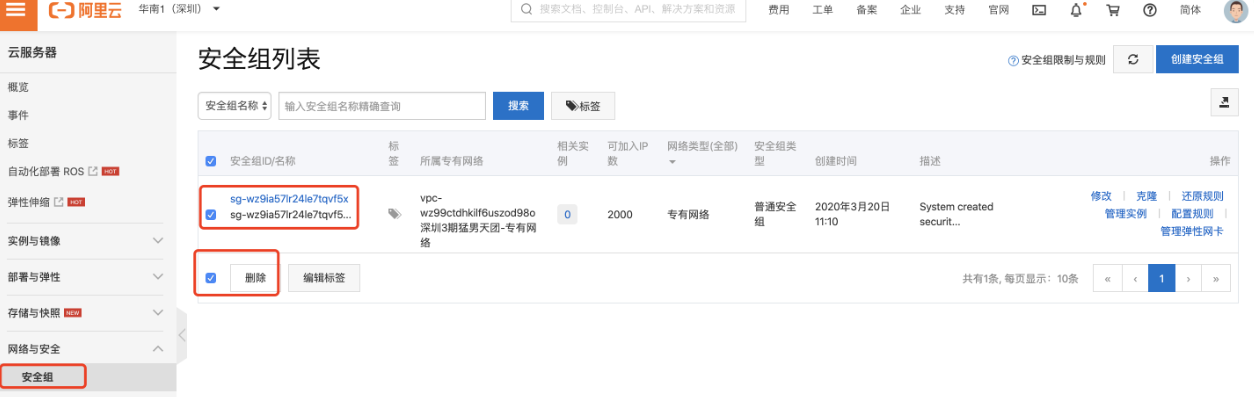Open the user avatar menu
This screenshot has width=1254, height=397.
(1237, 10)
